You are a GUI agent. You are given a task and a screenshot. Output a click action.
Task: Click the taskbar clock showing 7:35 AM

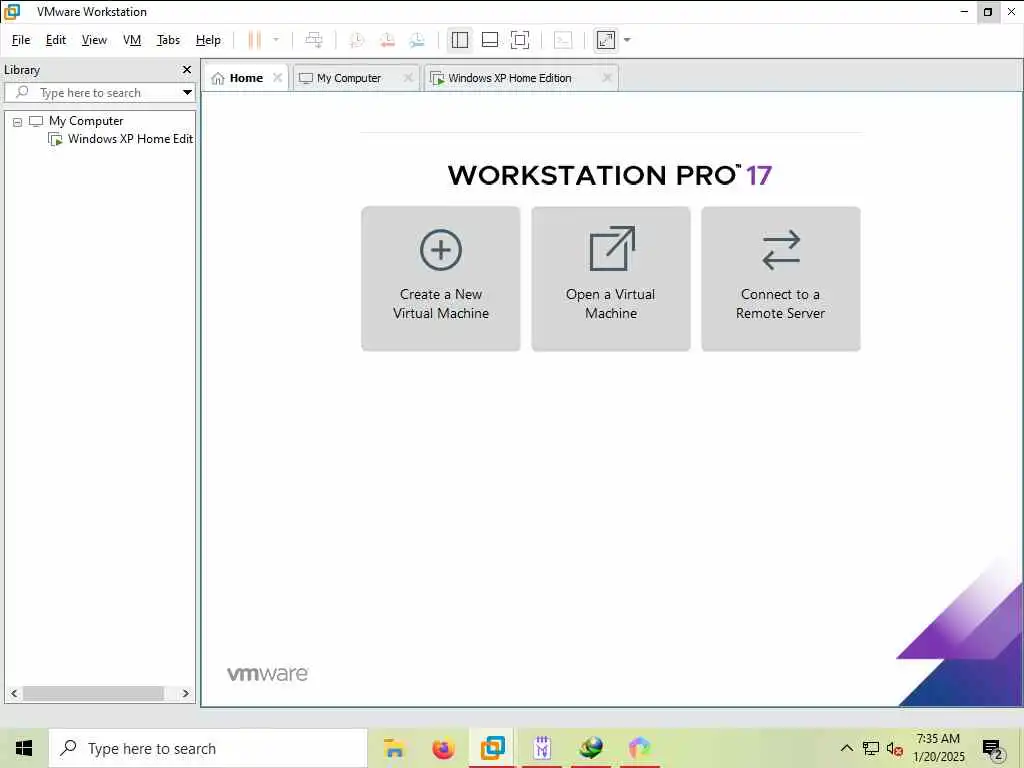point(938,748)
